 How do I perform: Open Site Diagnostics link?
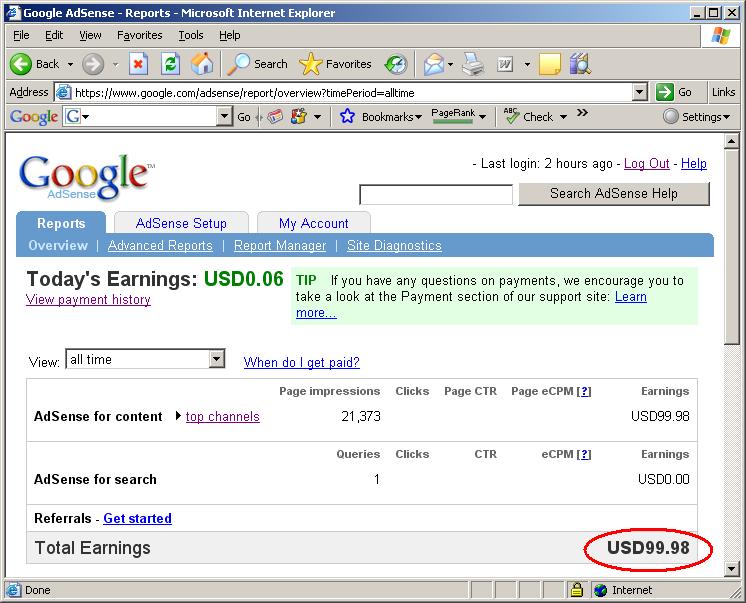tap(394, 246)
